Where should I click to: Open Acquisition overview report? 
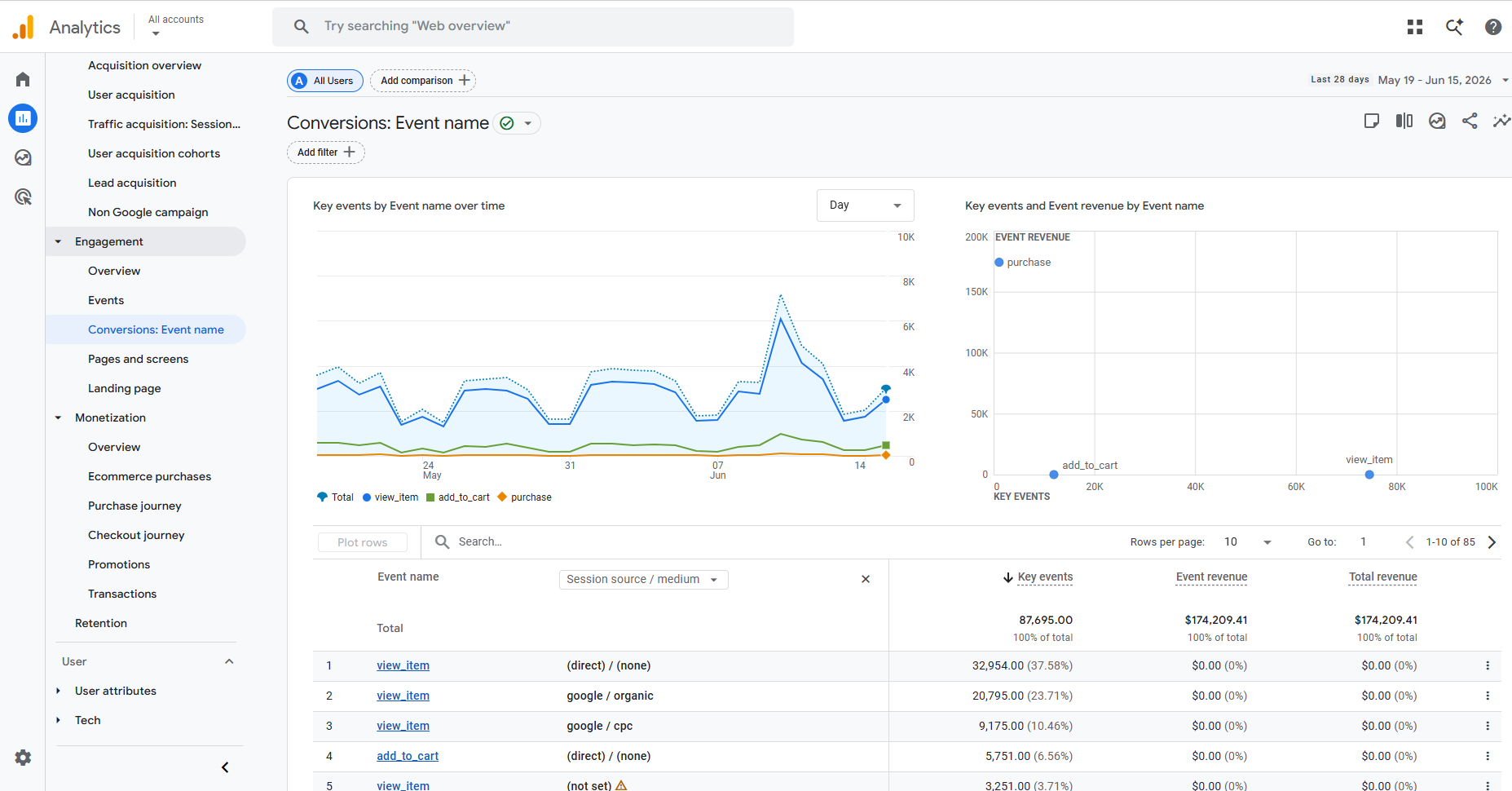point(144,65)
